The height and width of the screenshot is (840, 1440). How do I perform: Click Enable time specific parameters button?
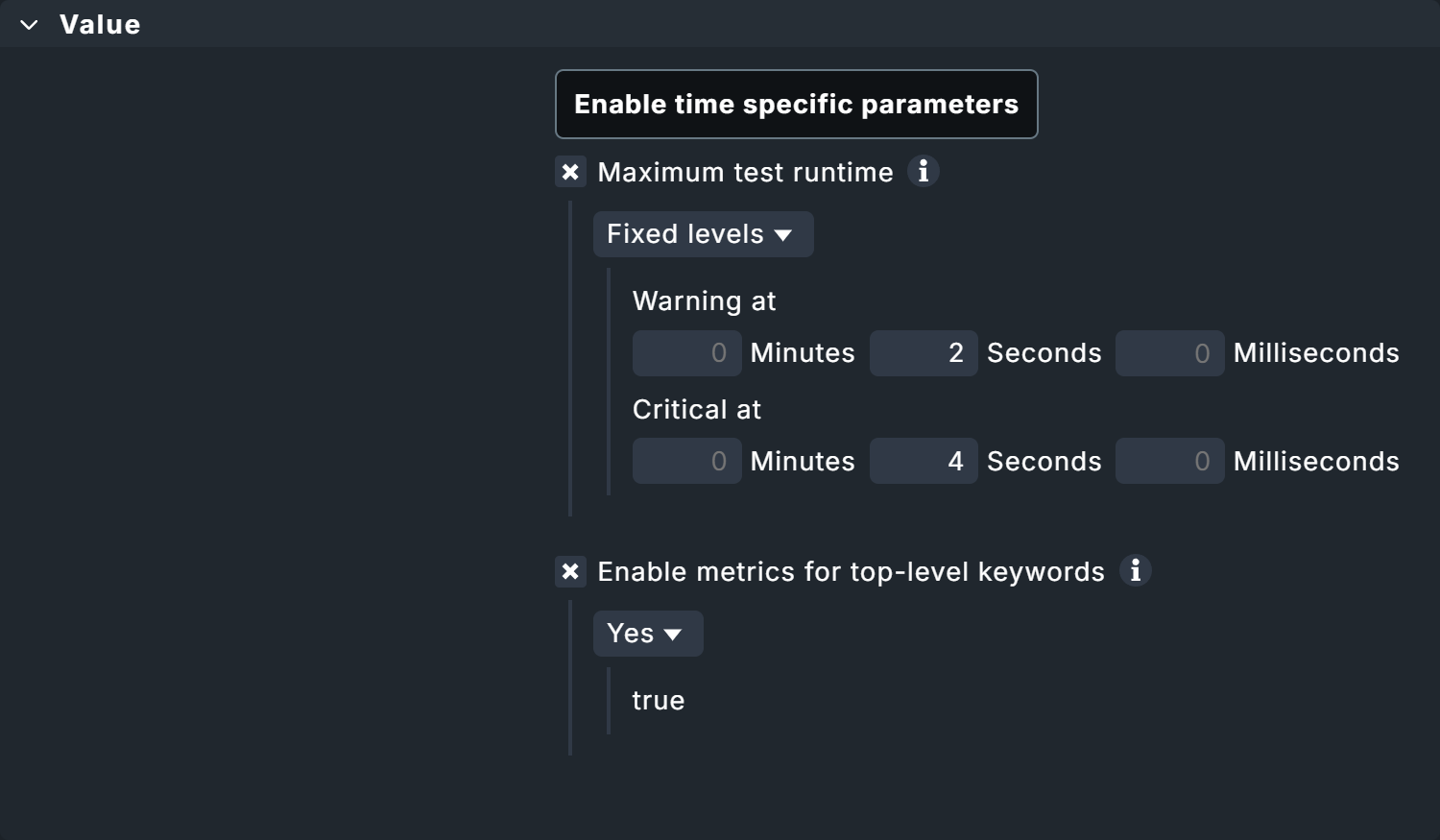point(796,105)
